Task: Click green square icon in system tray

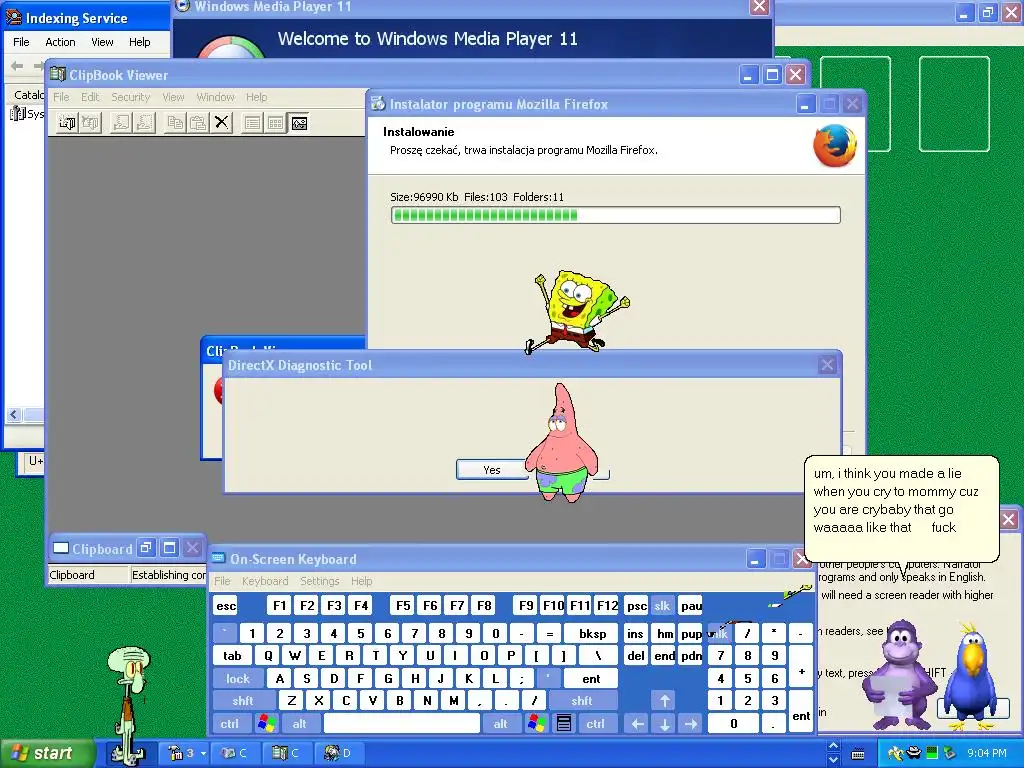Action: point(932,754)
